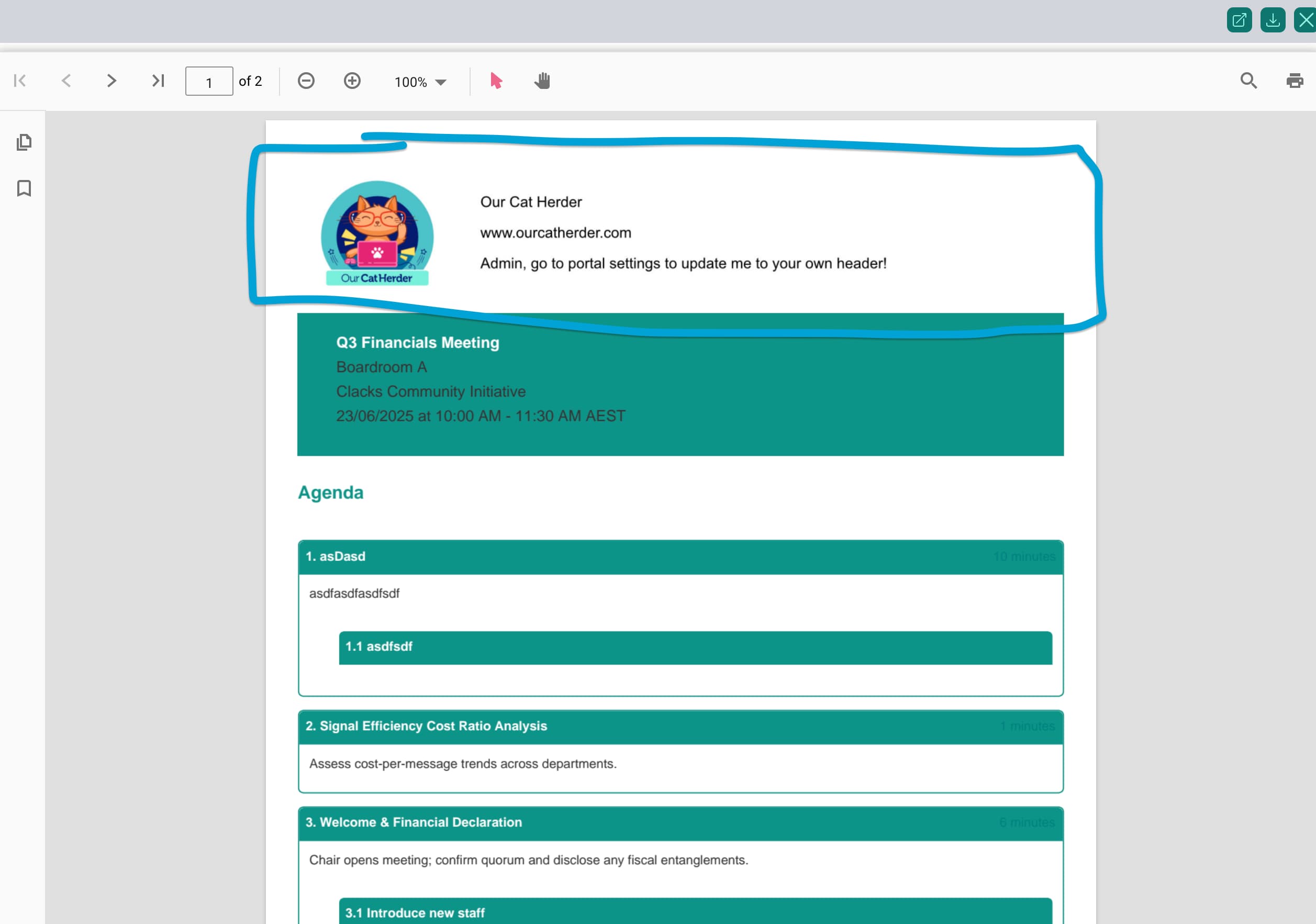Print the PDF document

[1294, 80]
